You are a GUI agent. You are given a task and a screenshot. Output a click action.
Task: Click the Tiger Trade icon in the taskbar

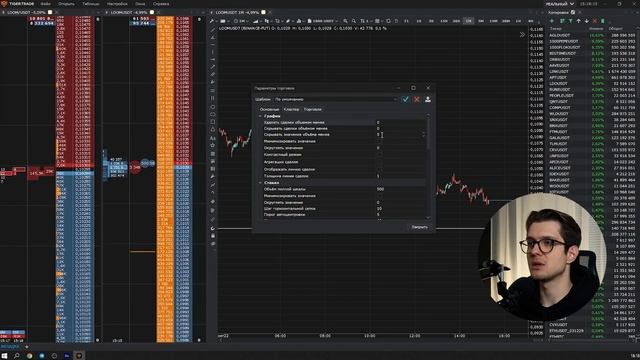[x=79, y=356]
